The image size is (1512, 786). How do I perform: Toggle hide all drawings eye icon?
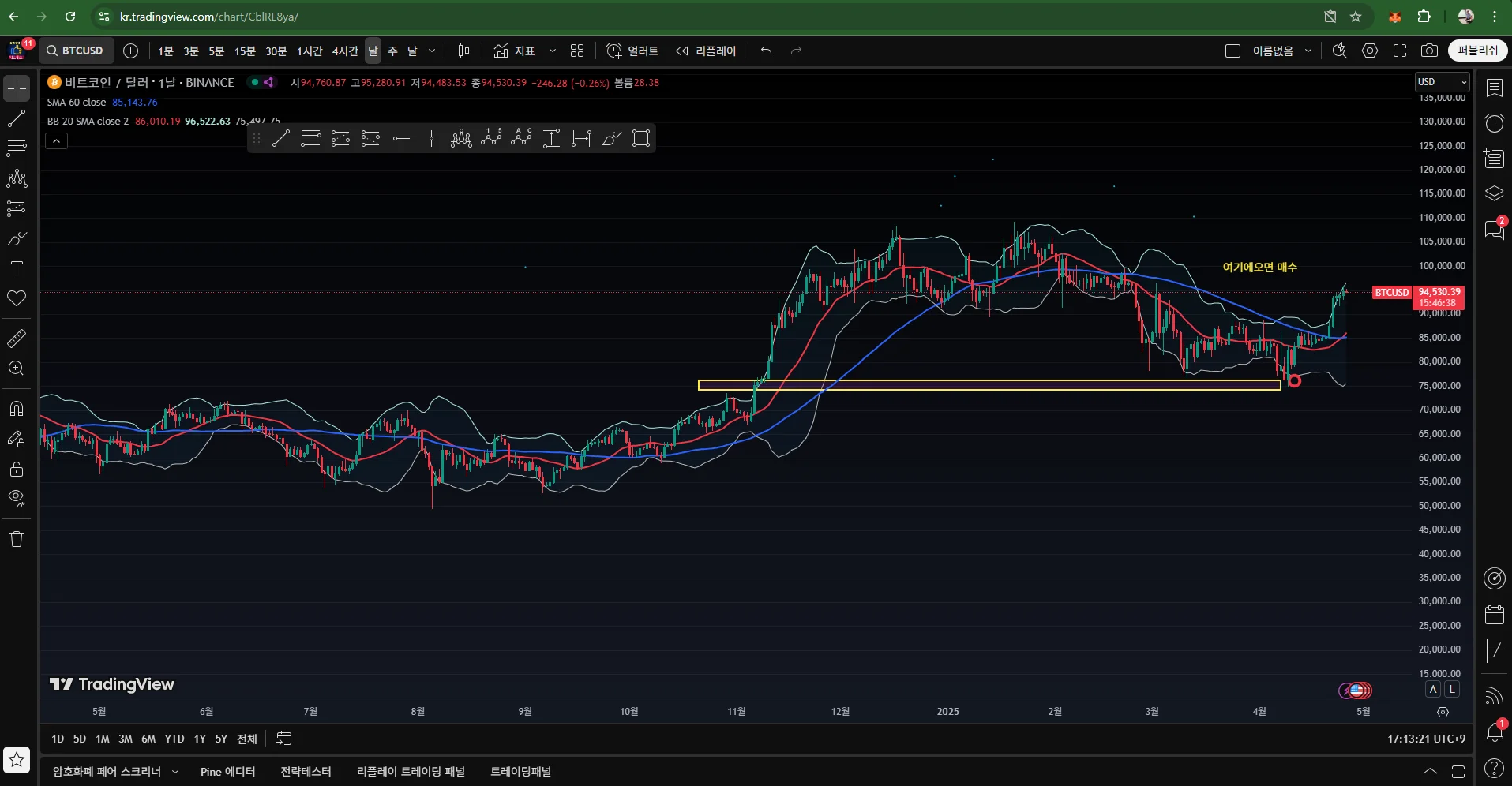tap(17, 499)
